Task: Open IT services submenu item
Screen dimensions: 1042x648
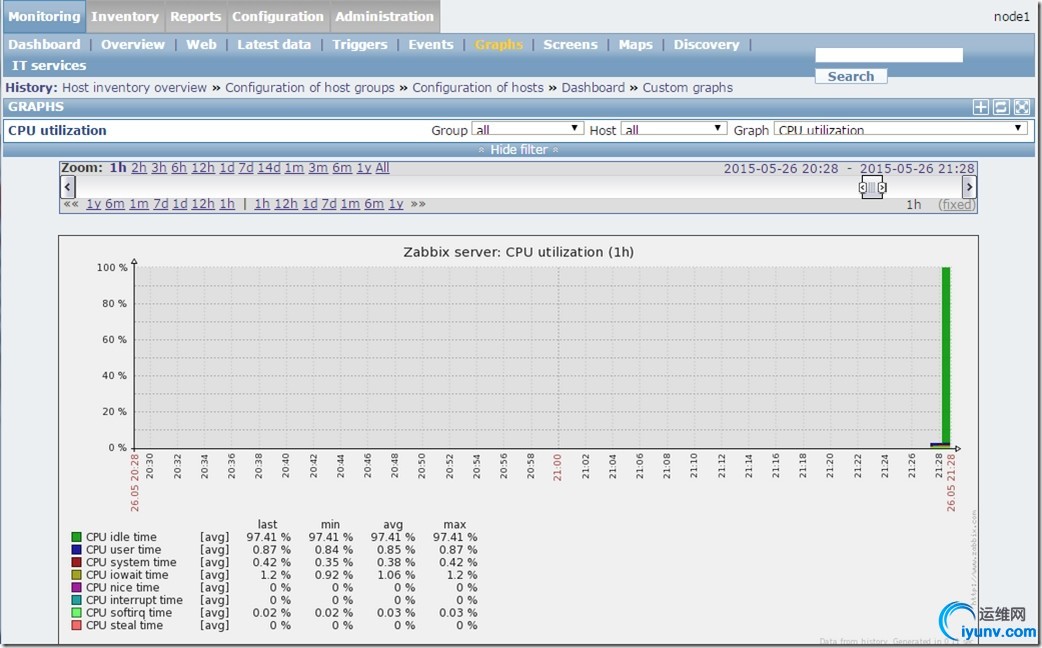Action: [49, 66]
